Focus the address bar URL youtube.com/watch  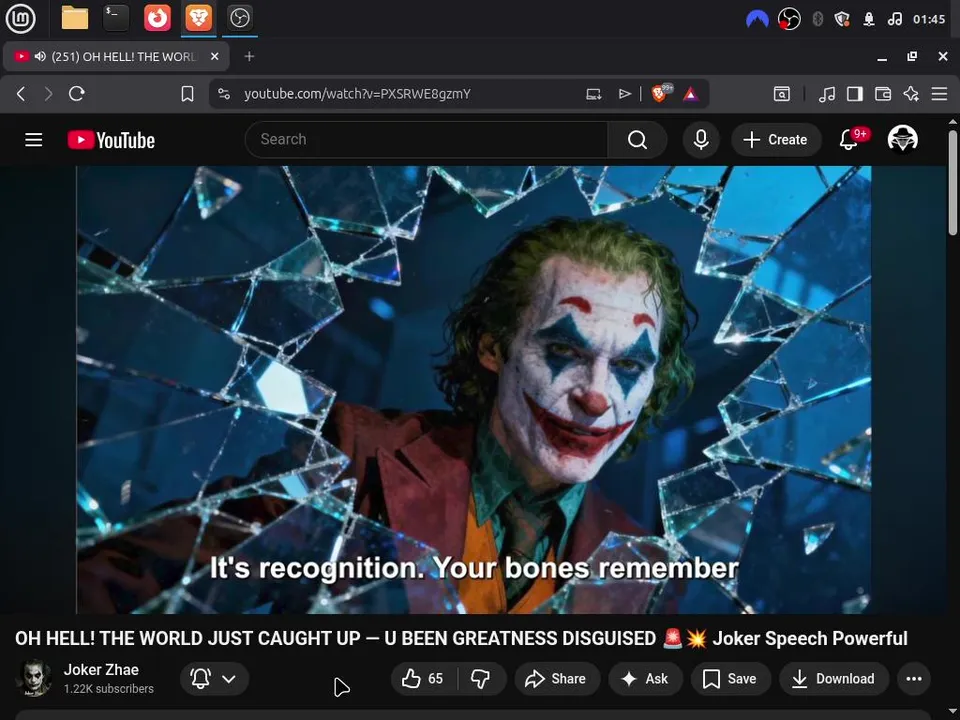pyautogui.click(x=358, y=94)
